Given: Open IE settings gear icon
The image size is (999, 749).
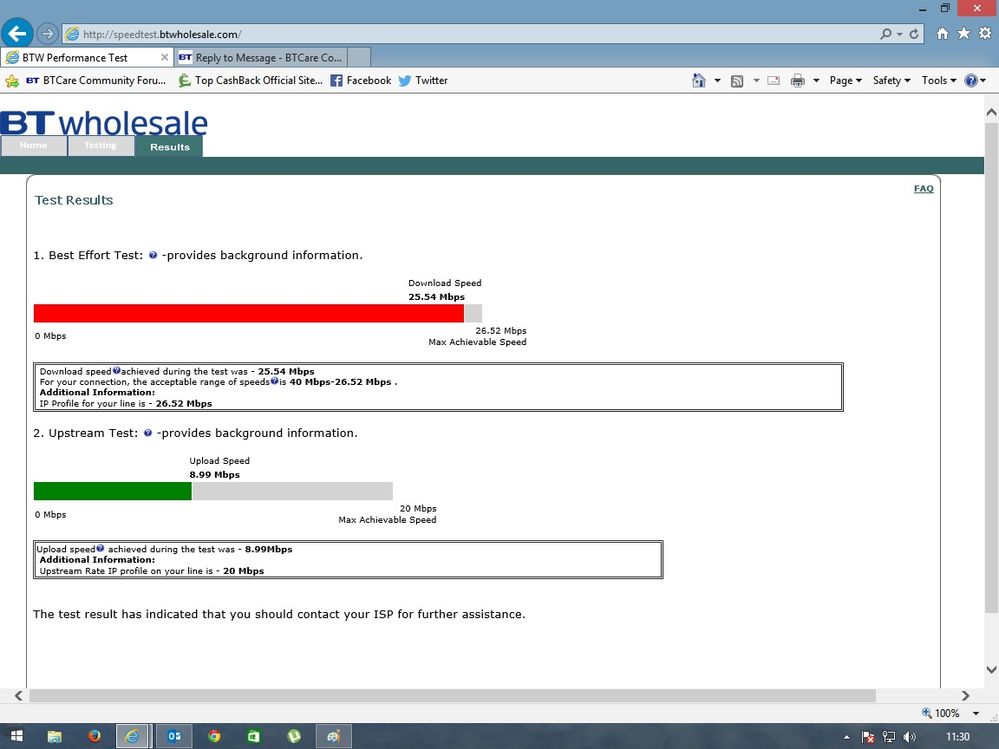Looking at the screenshot, I should tap(985, 33).
